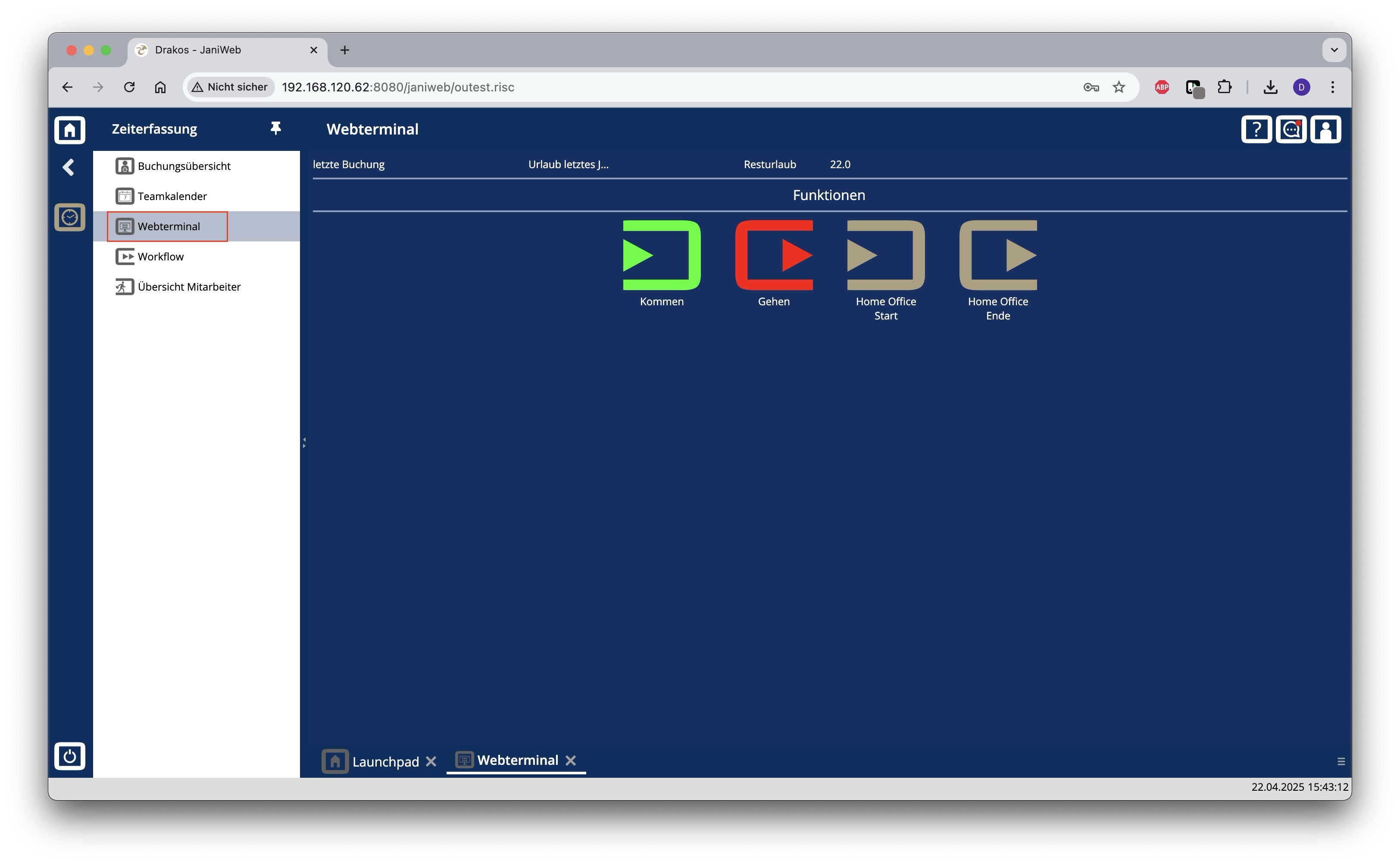The image size is (1400, 864).
Task: Open the tab list hamburger menu
Action: (x=1341, y=762)
